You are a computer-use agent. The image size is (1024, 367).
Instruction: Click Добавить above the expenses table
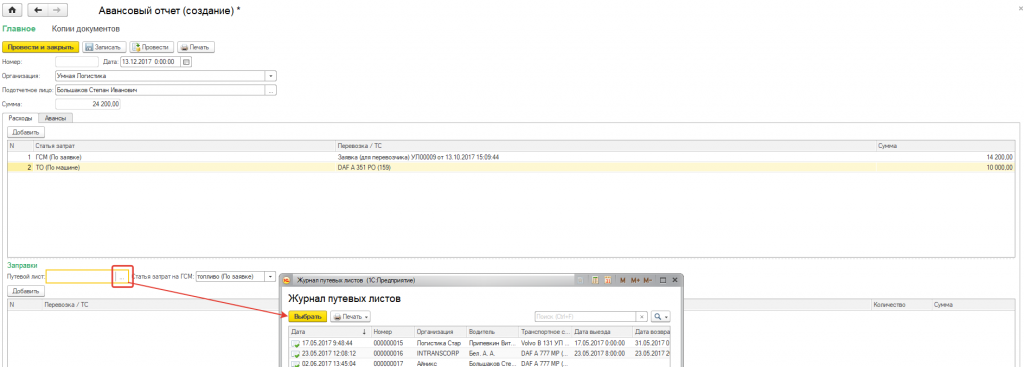click(25, 133)
